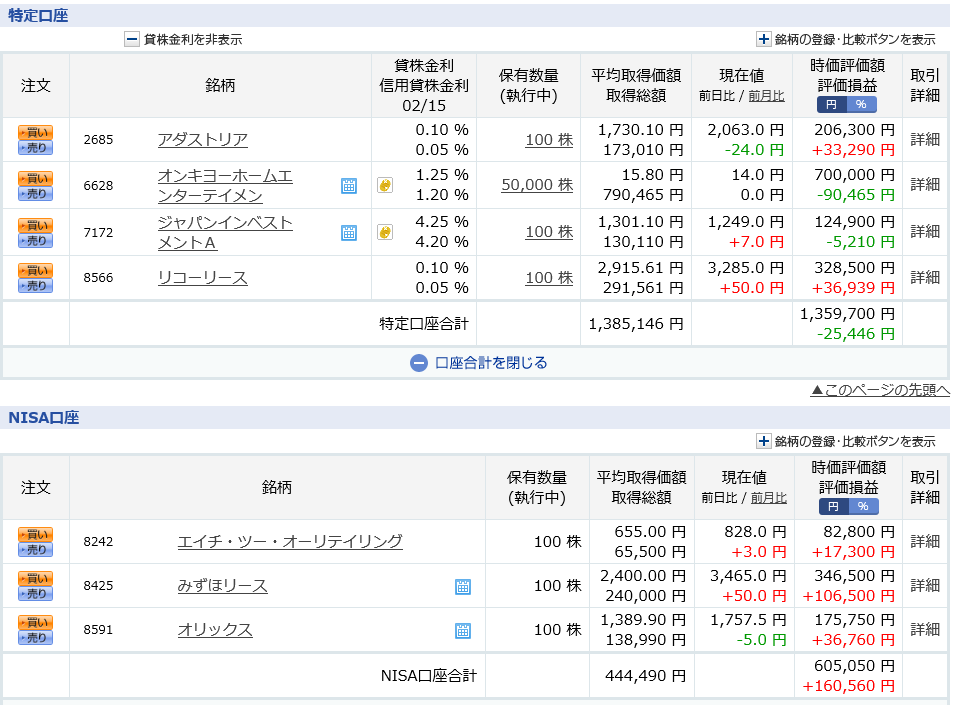The height and width of the screenshot is (705, 955).
Task: Click 売り button for エイチ・ツー・オーリテイリング row
Action: point(35,550)
